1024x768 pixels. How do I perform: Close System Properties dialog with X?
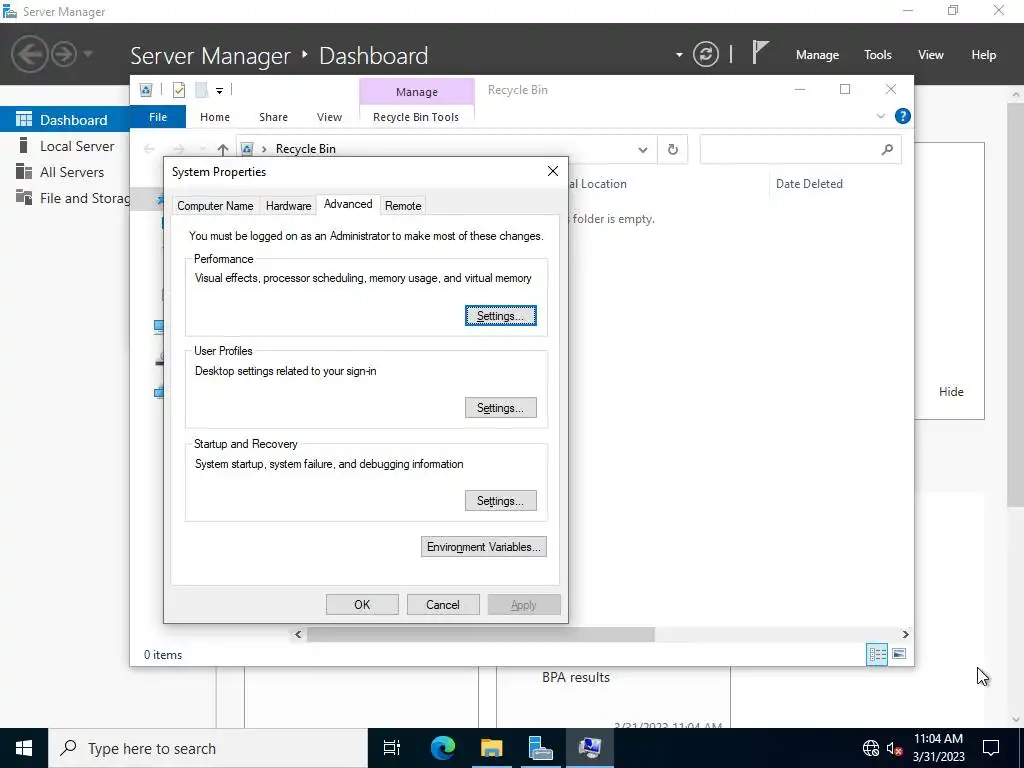click(x=552, y=171)
